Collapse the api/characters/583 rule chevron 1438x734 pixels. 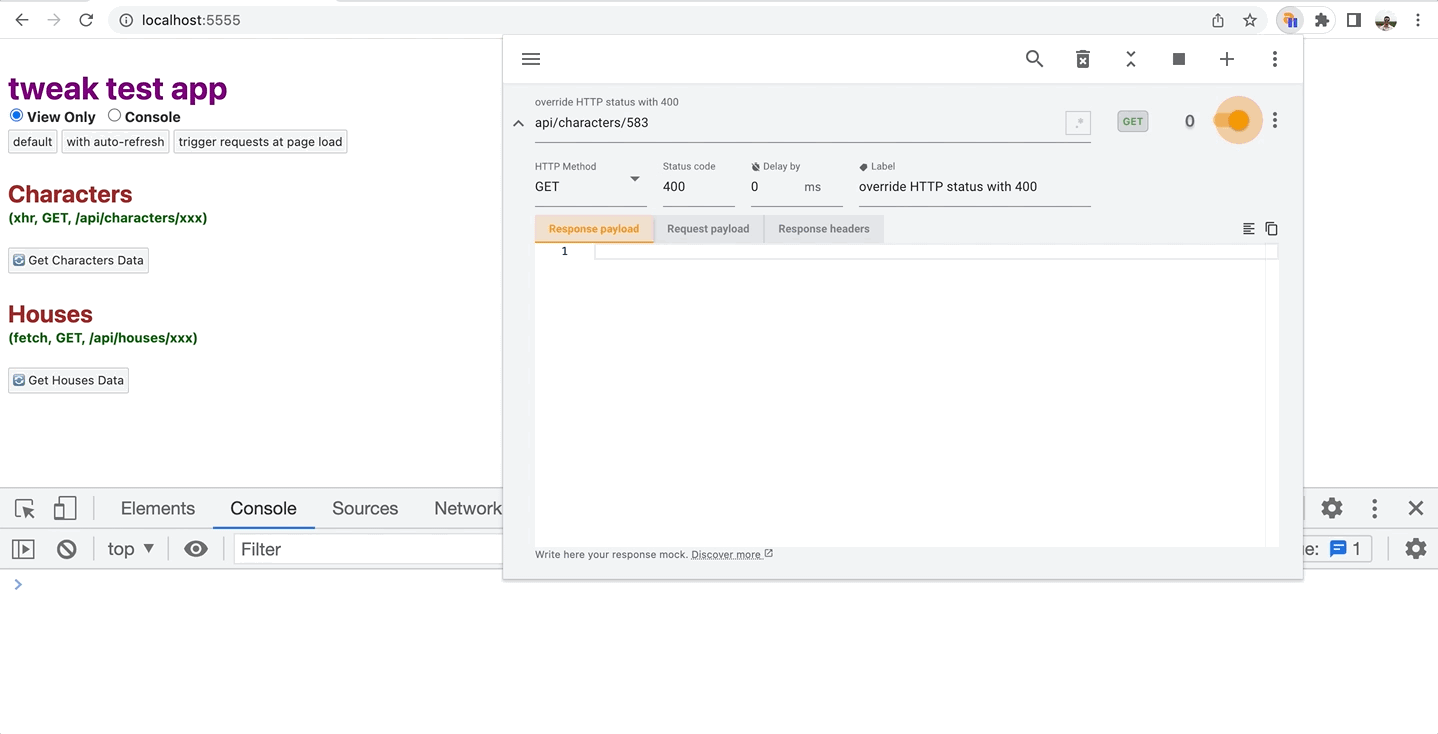[x=518, y=123]
